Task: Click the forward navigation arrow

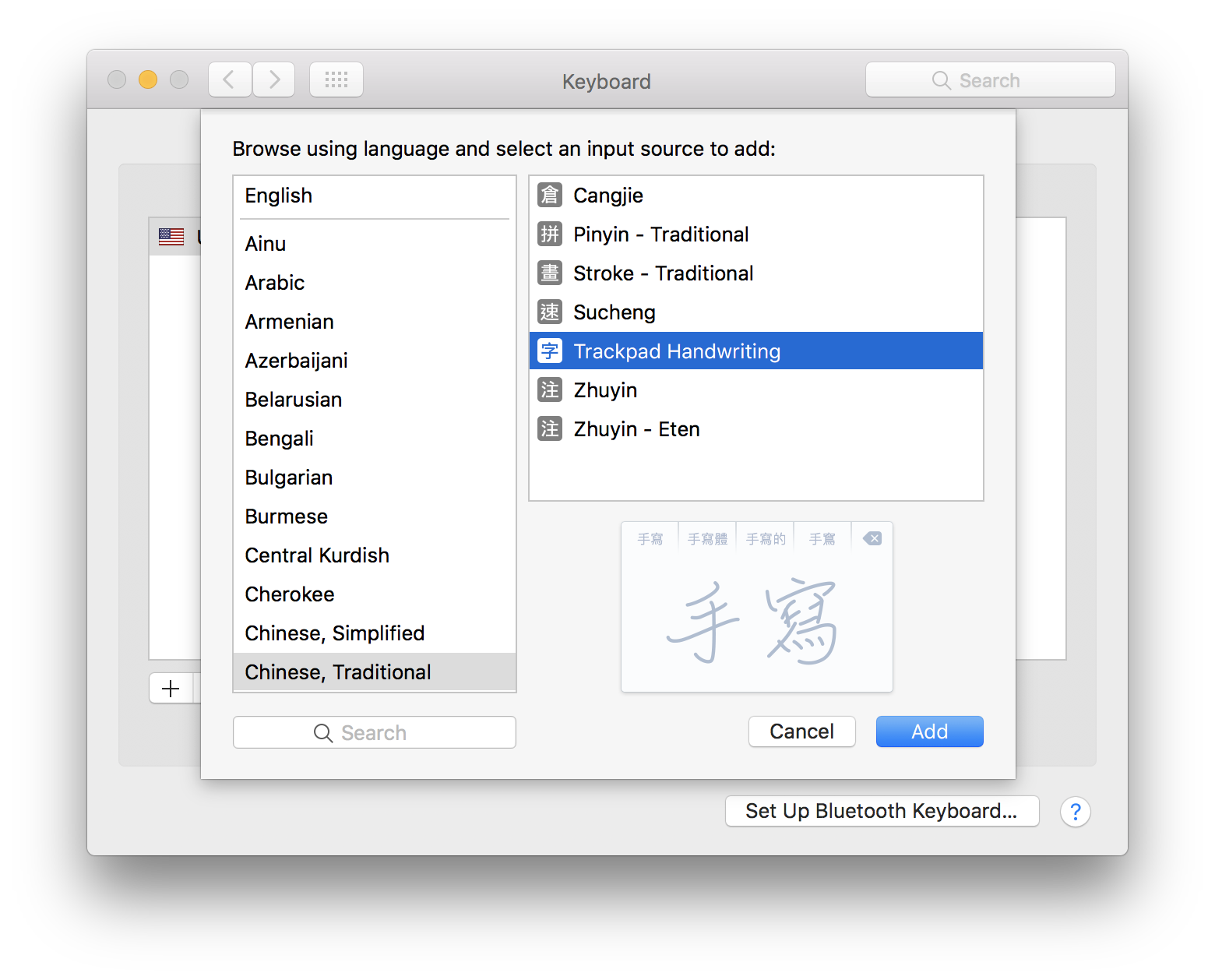Action: (x=273, y=79)
